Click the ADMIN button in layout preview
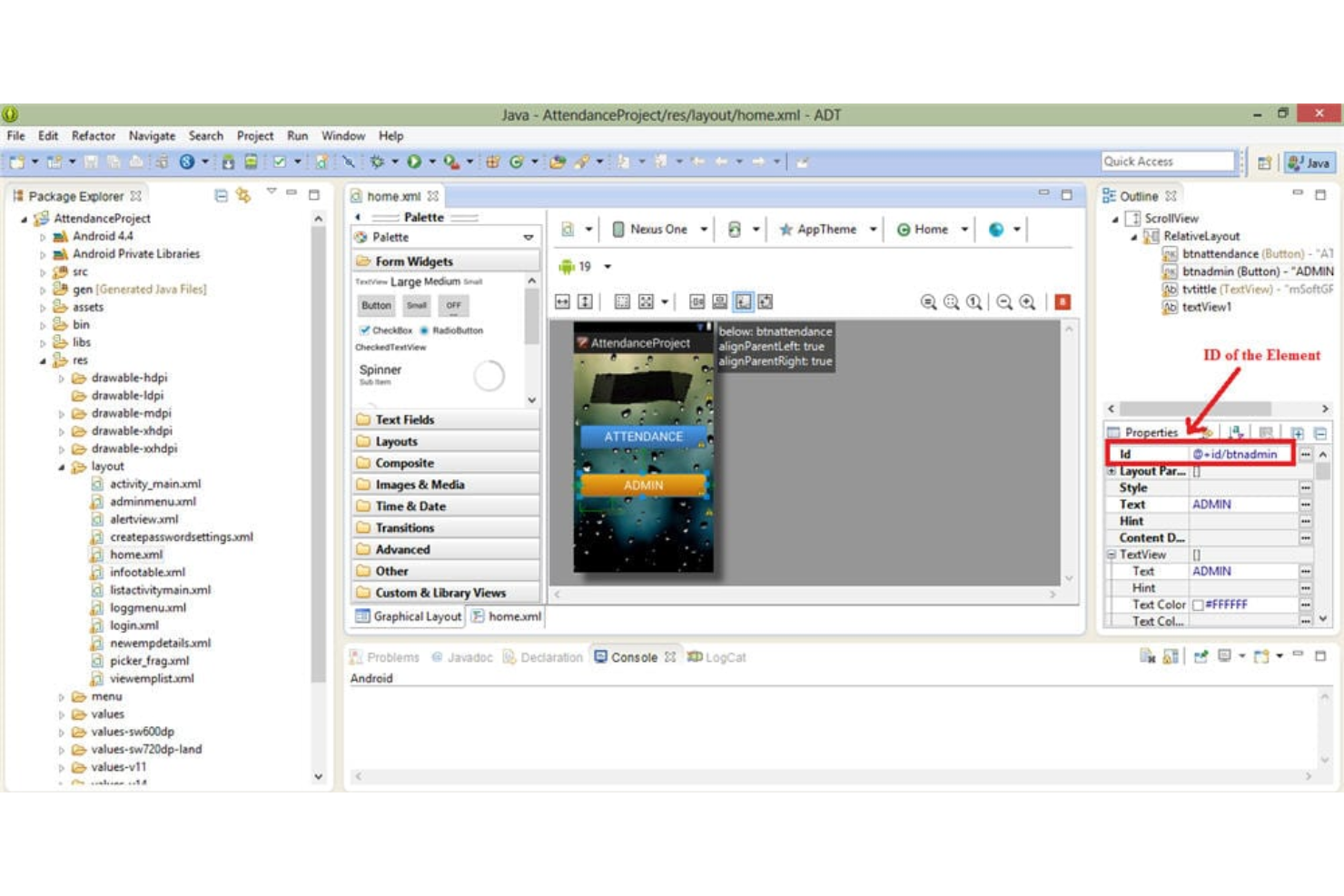The width and height of the screenshot is (1344, 896). coord(643,485)
